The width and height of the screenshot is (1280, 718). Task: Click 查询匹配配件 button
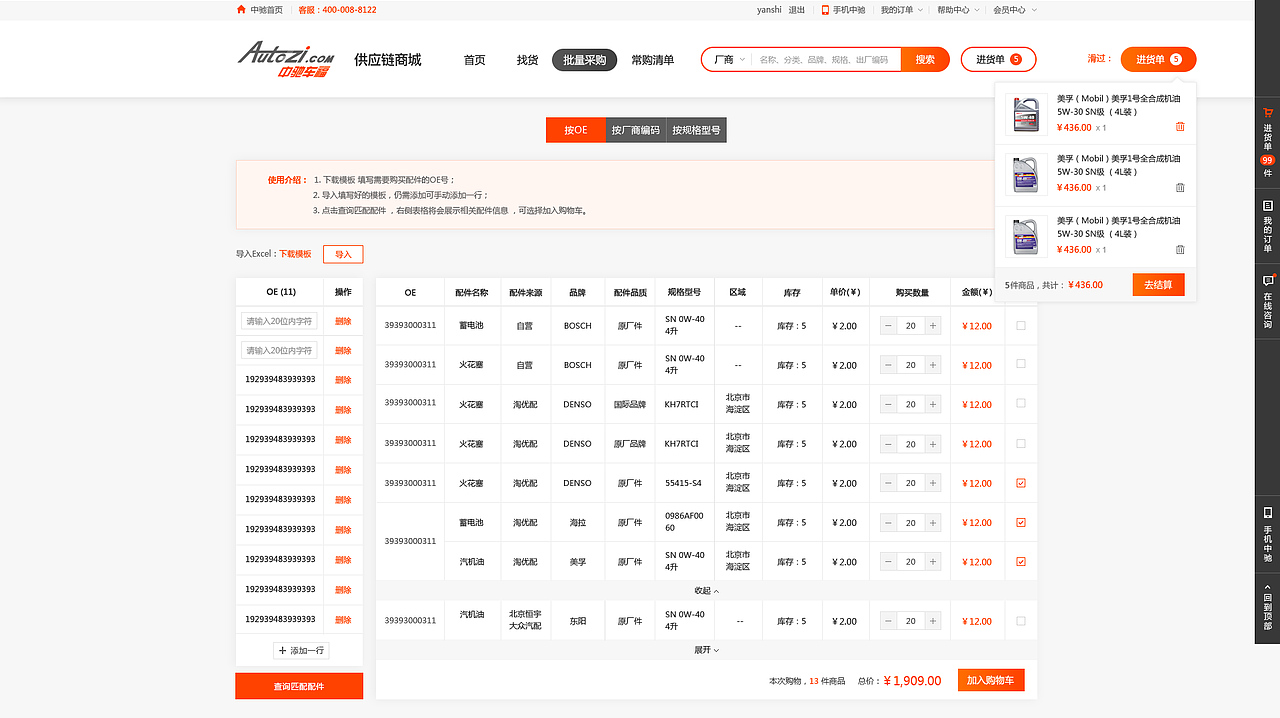[299, 686]
